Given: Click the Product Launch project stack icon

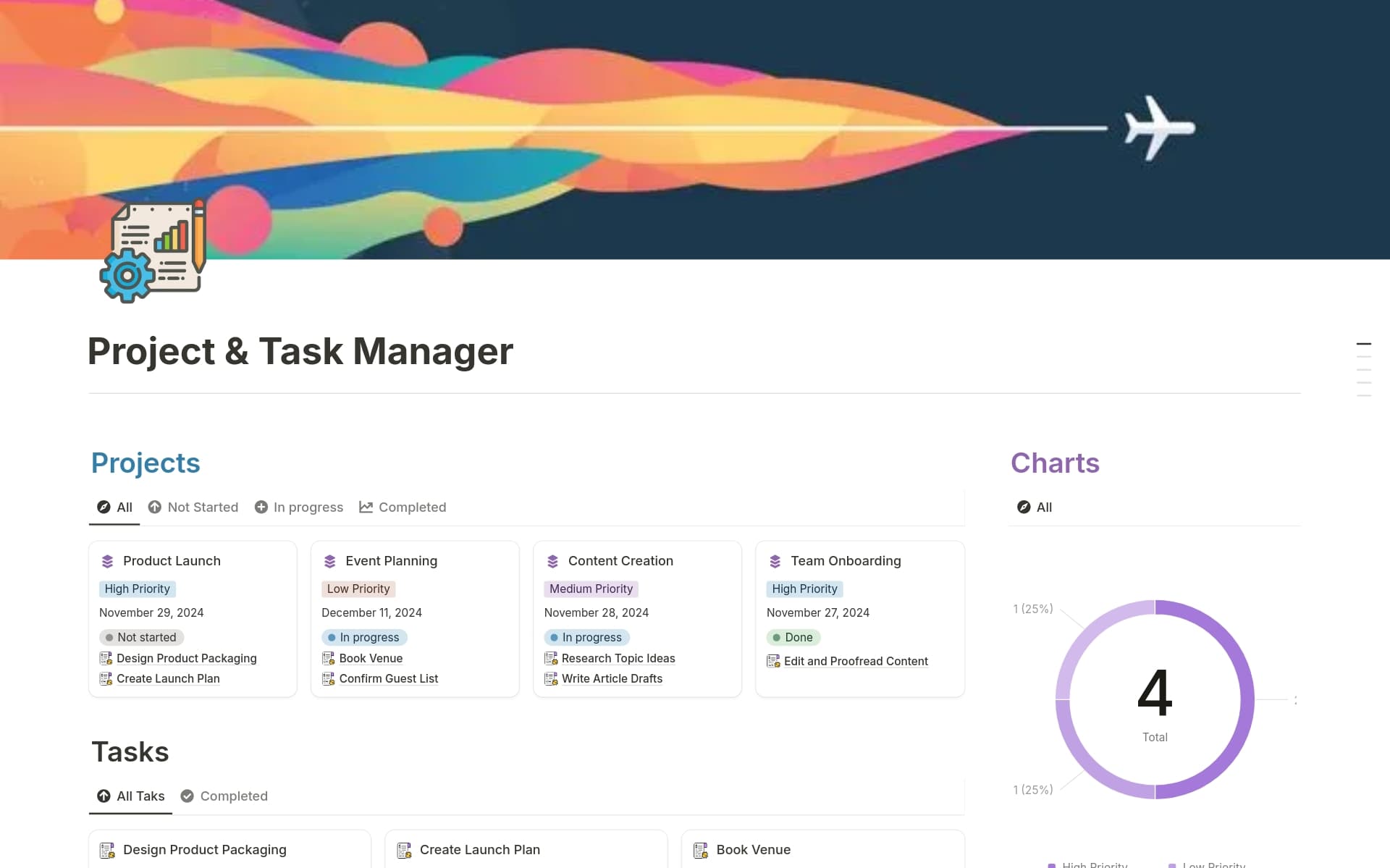Looking at the screenshot, I should pyautogui.click(x=108, y=561).
